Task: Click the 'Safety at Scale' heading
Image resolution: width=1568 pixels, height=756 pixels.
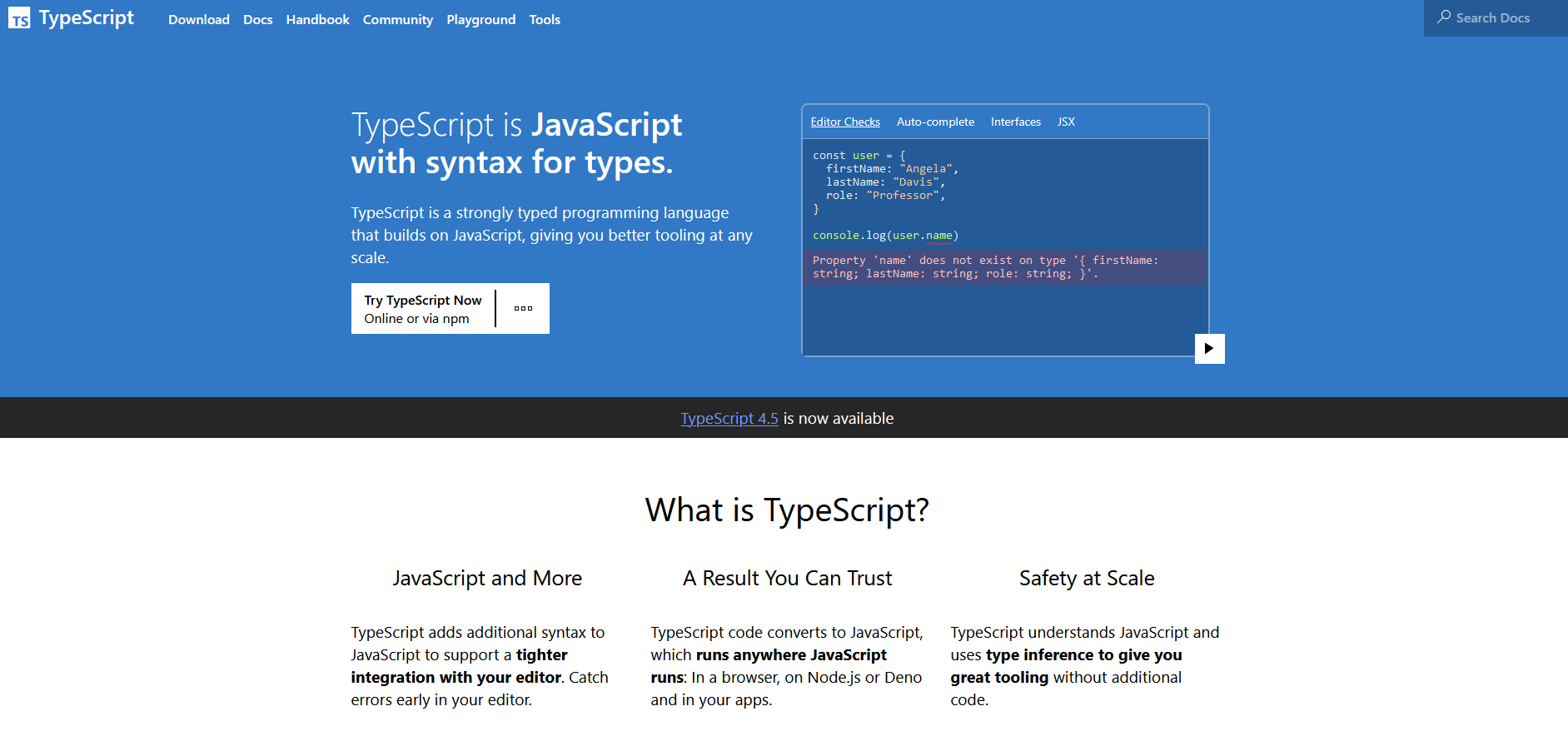Action: click(1087, 578)
